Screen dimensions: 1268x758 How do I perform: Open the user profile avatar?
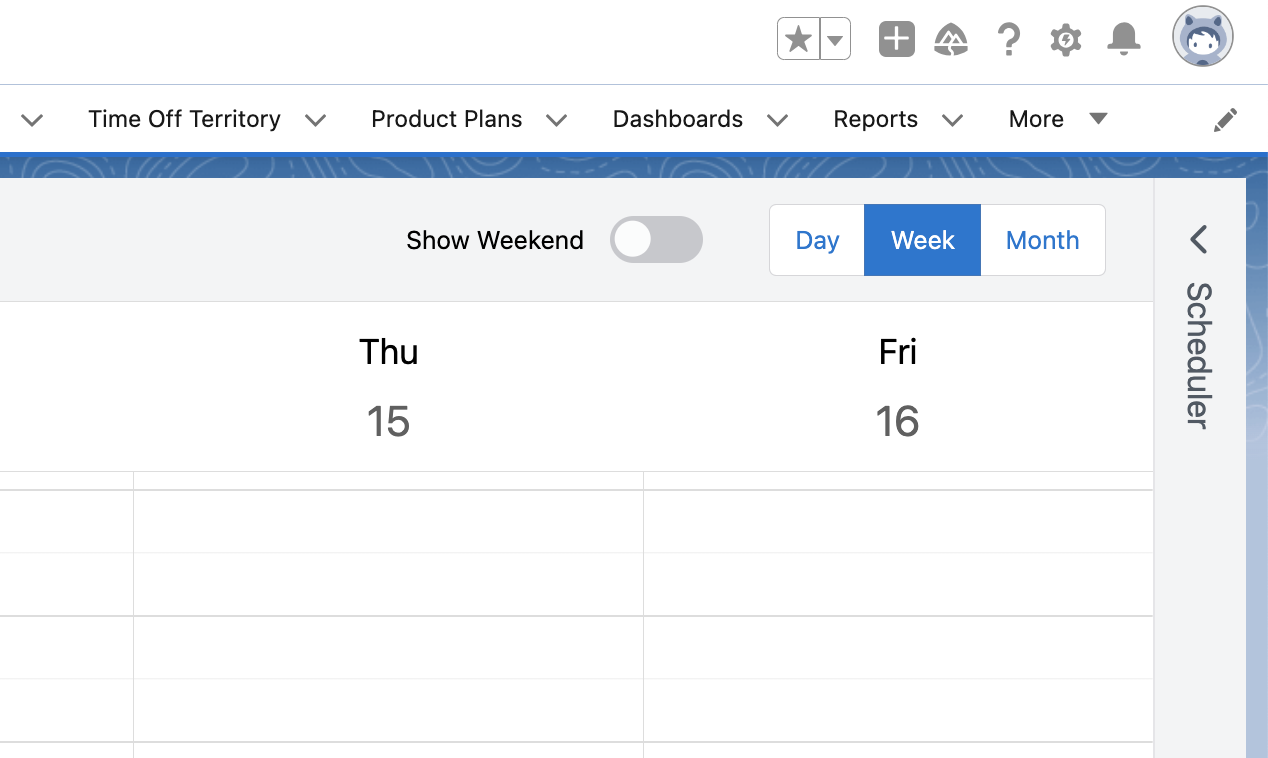[1202, 37]
